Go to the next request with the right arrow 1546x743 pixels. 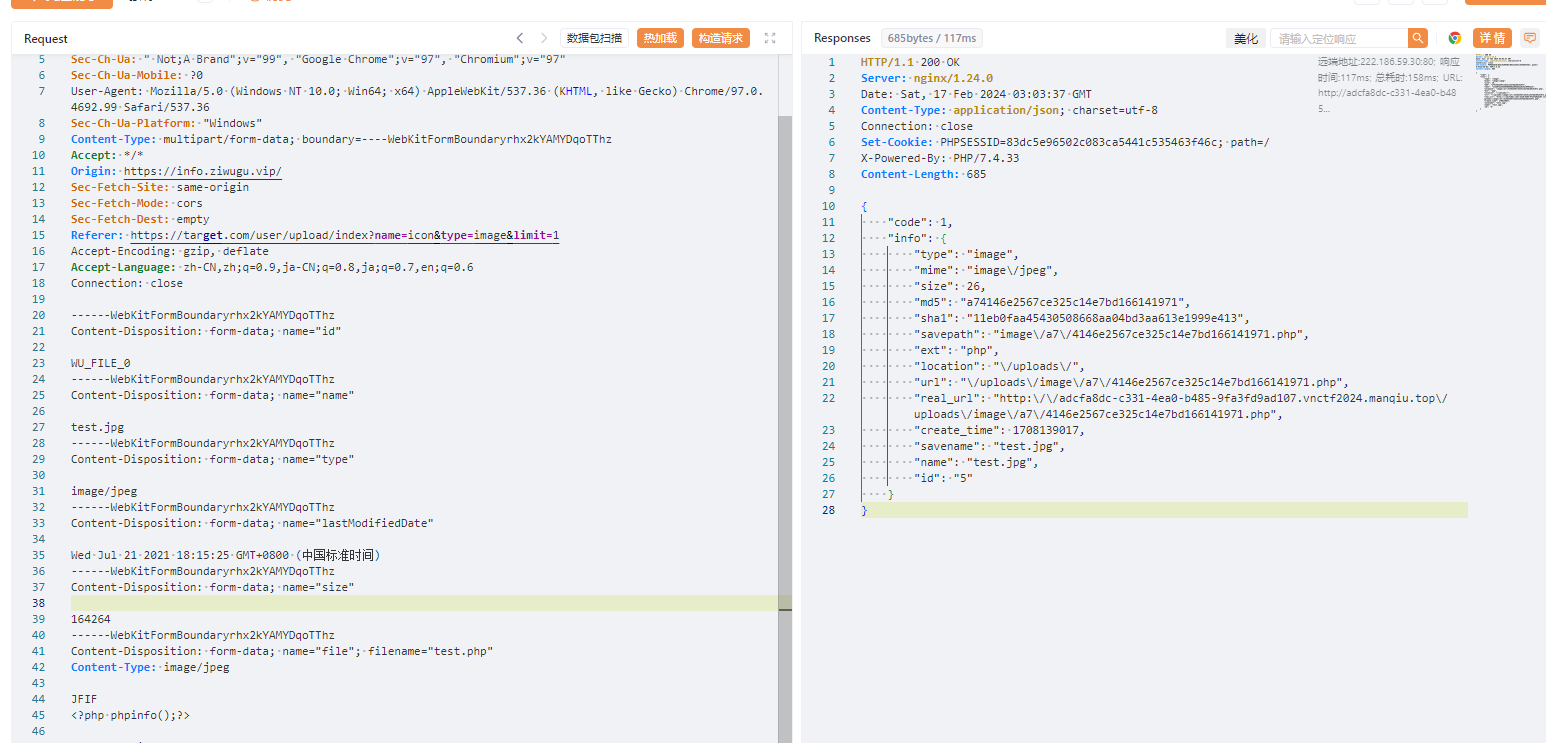point(544,38)
